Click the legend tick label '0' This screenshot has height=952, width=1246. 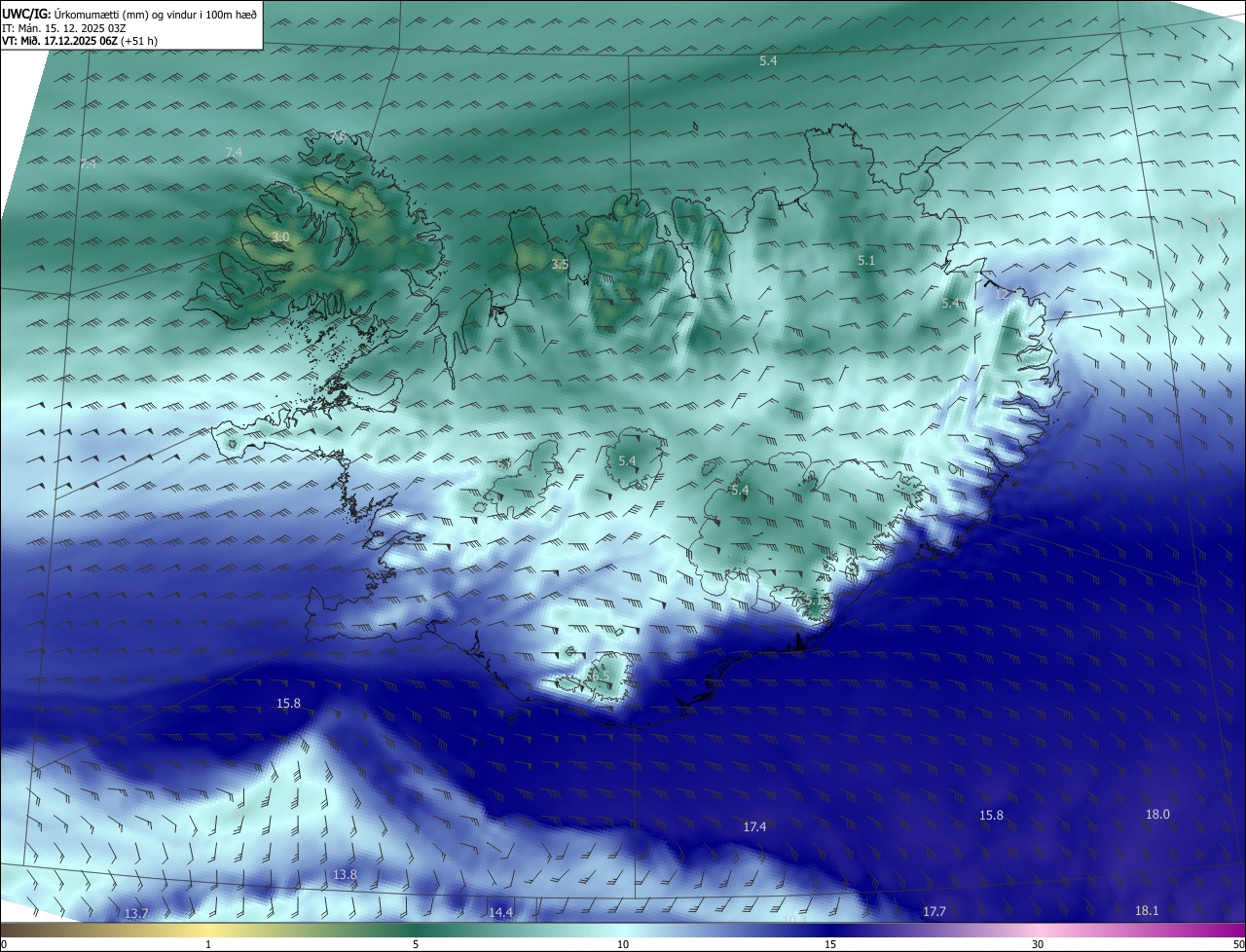click(4, 944)
